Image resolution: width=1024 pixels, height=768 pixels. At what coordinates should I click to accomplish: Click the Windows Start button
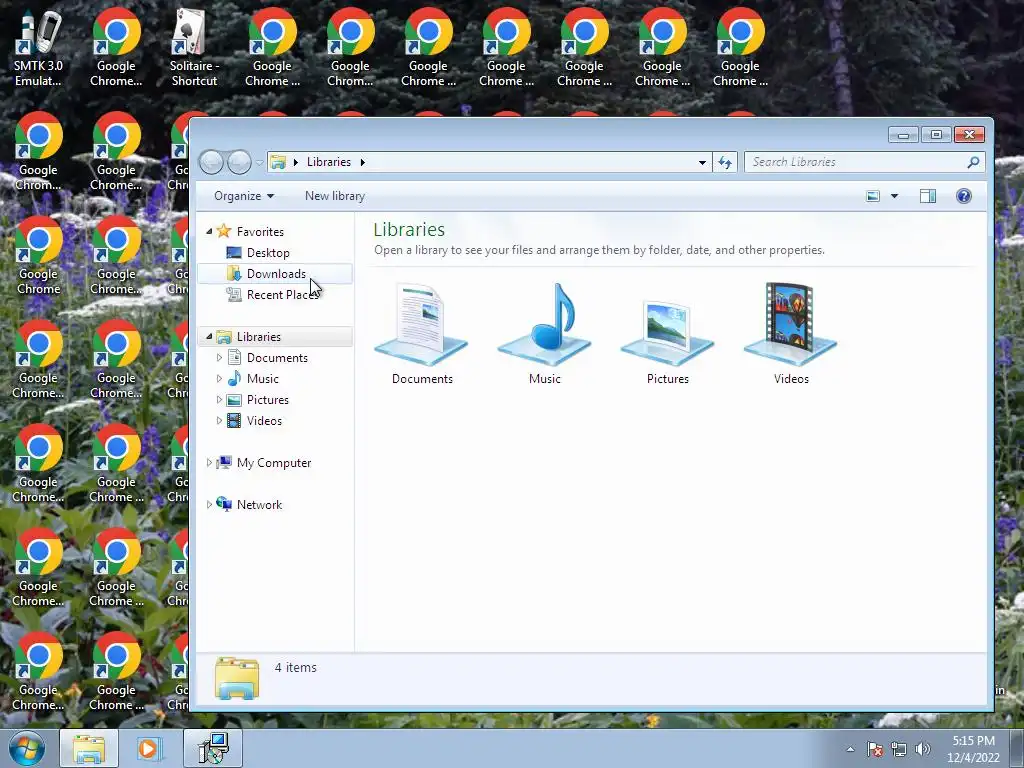pos(27,748)
